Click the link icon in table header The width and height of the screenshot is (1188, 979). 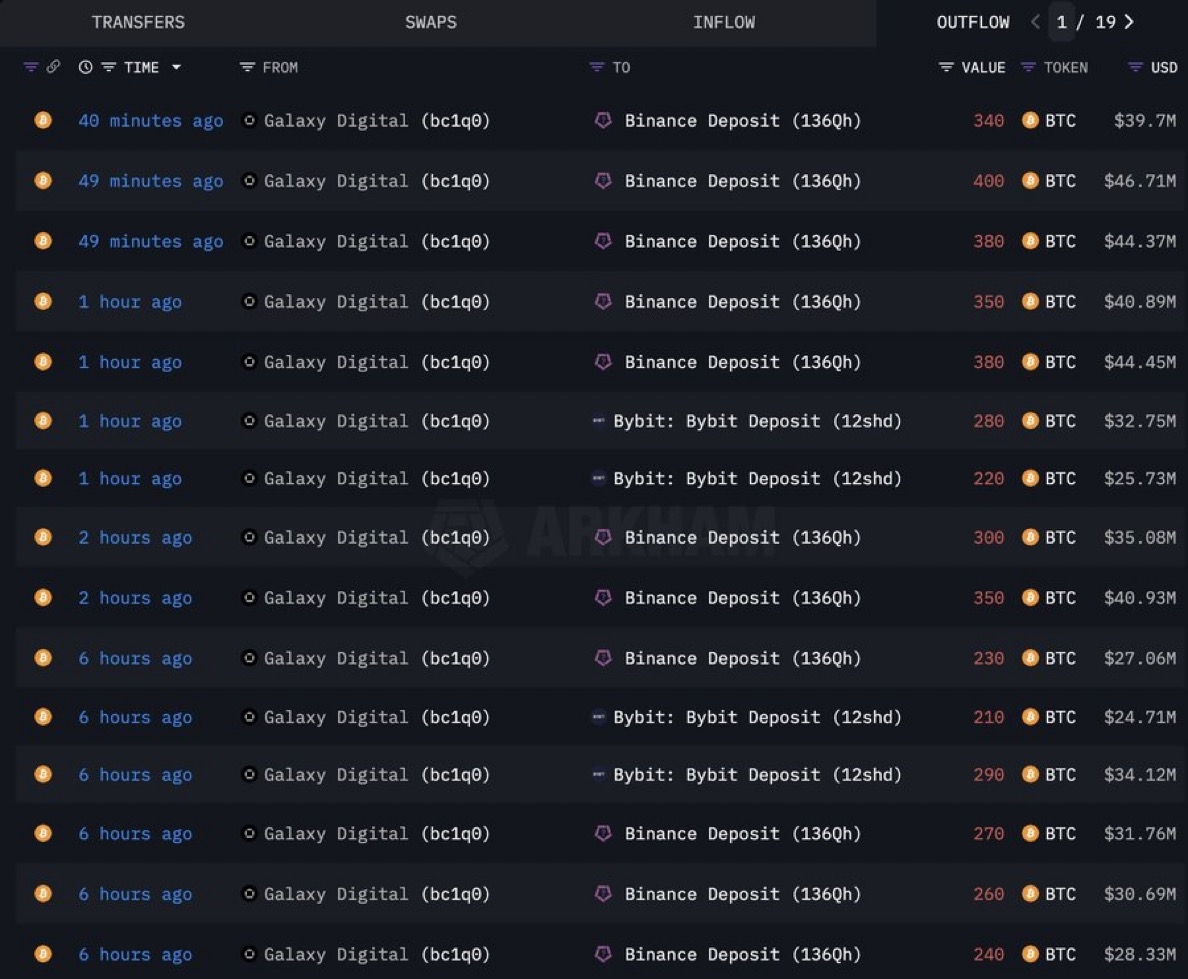click(53, 67)
